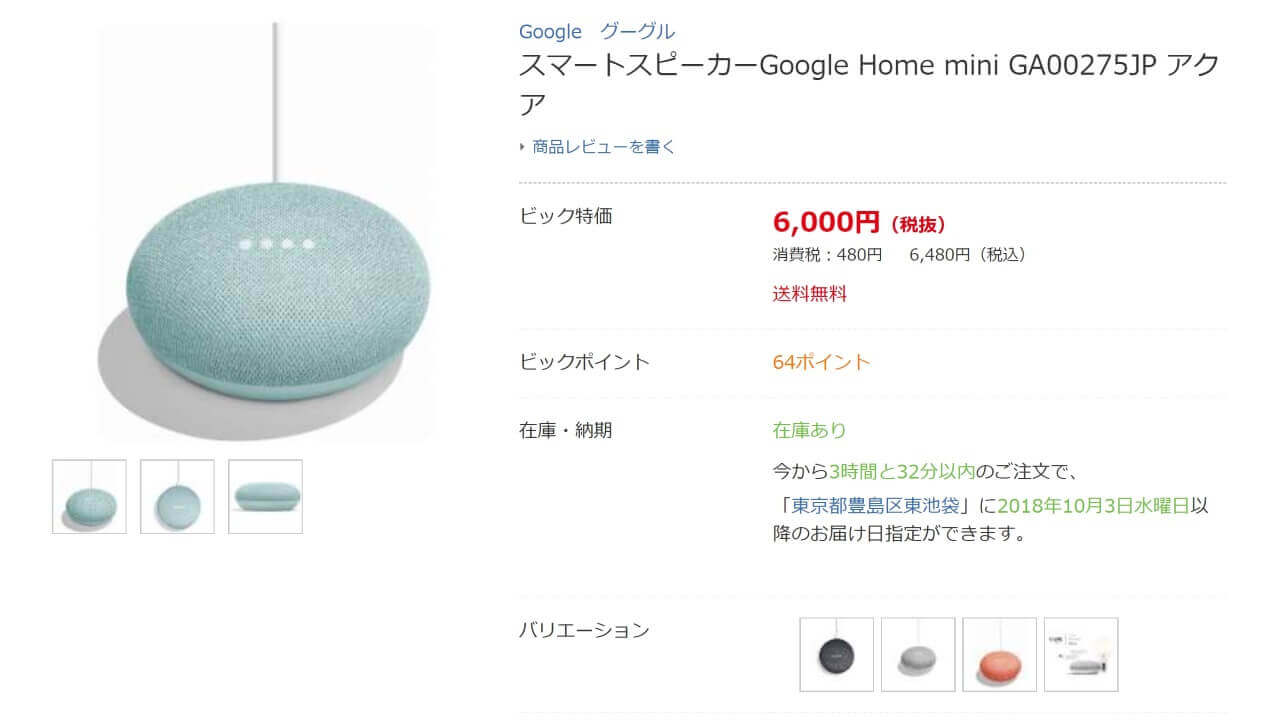
Task: Click the グーグル brand link
Action: [637, 32]
